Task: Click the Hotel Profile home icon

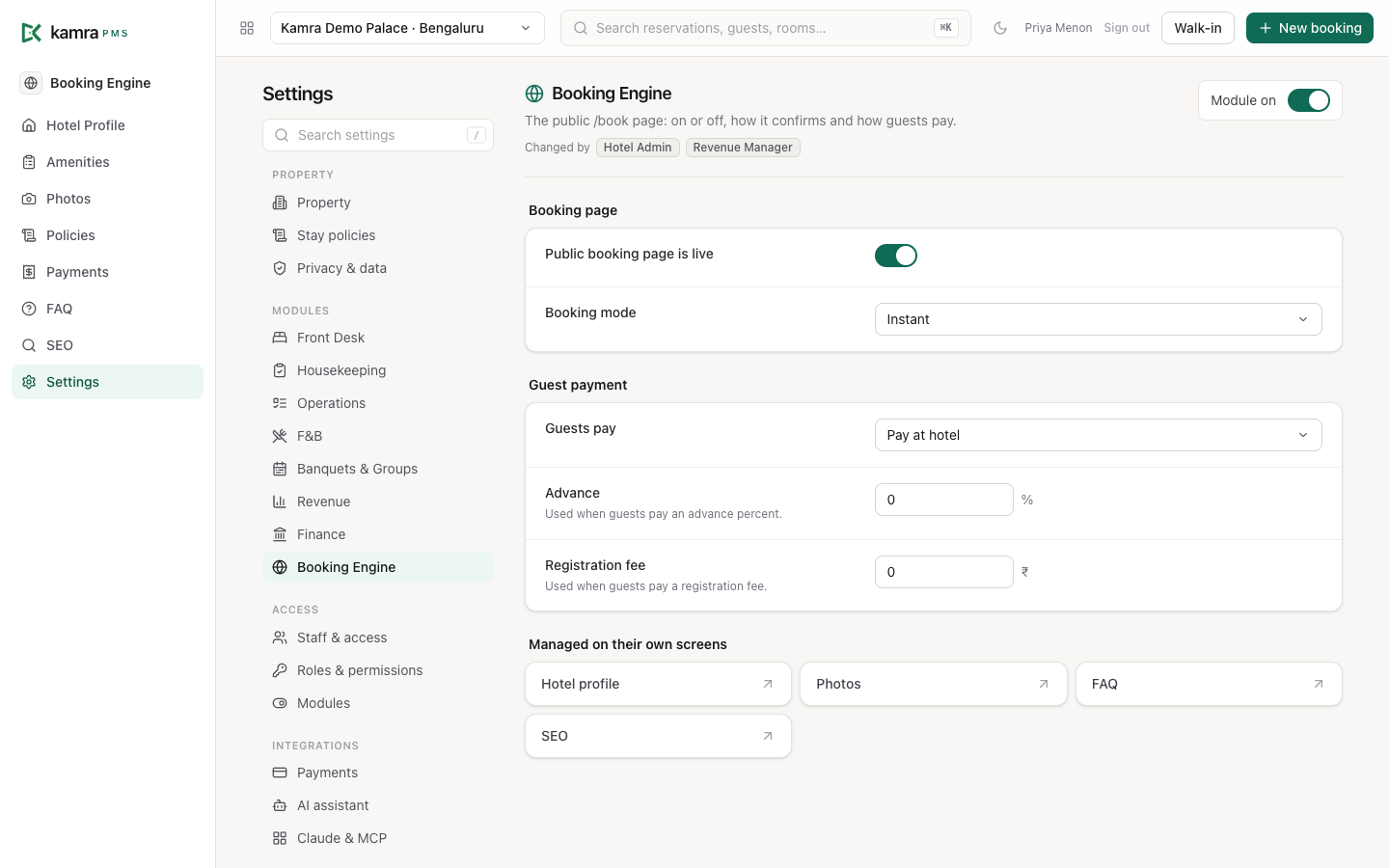Action: tap(29, 125)
